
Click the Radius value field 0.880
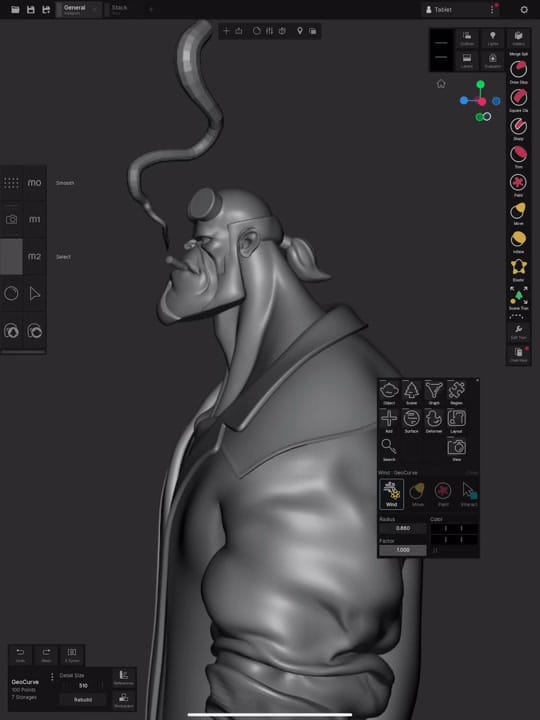pos(403,528)
